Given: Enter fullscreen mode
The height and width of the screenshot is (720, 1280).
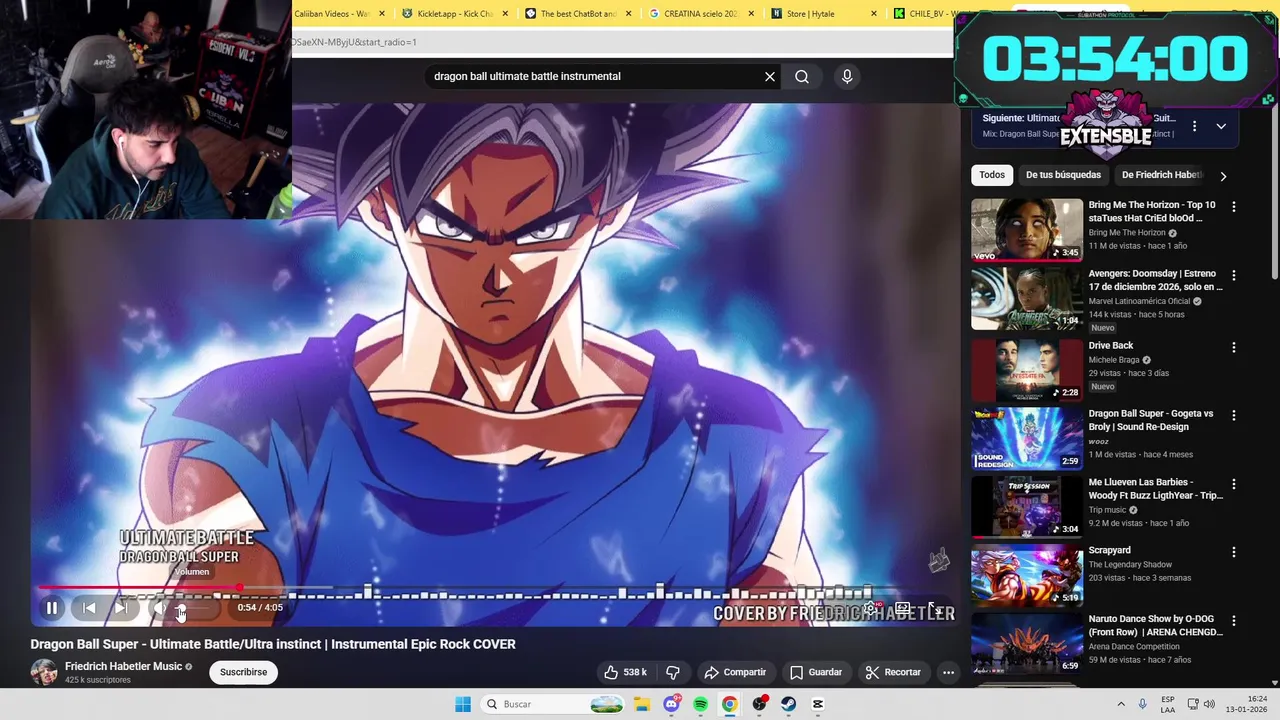Looking at the screenshot, I should [x=935, y=608].
